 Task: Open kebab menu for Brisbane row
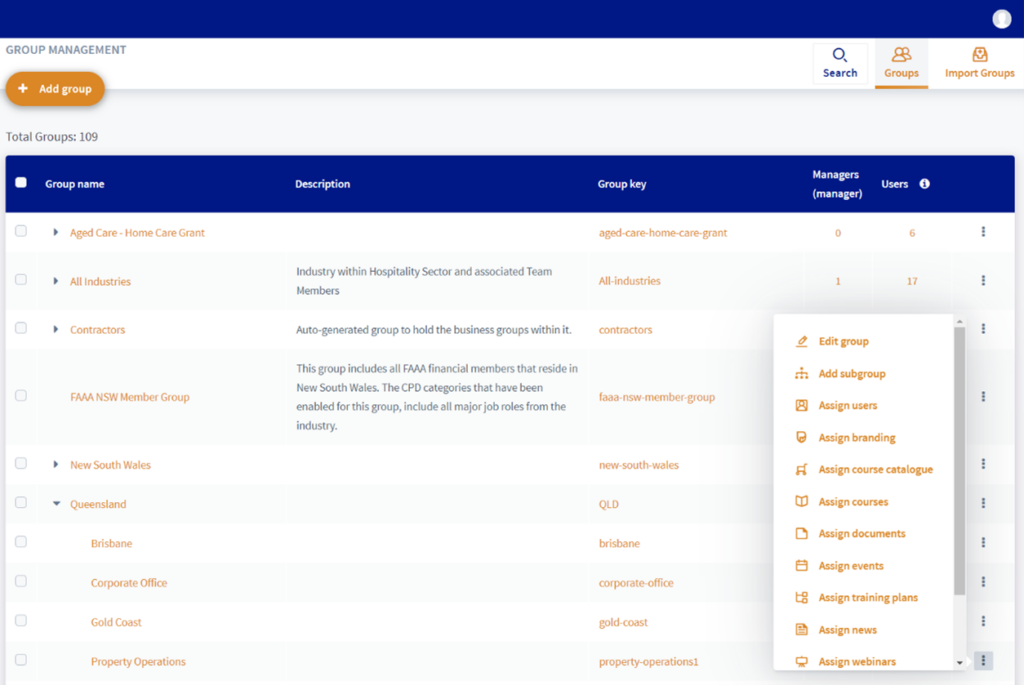click(983, 543)
